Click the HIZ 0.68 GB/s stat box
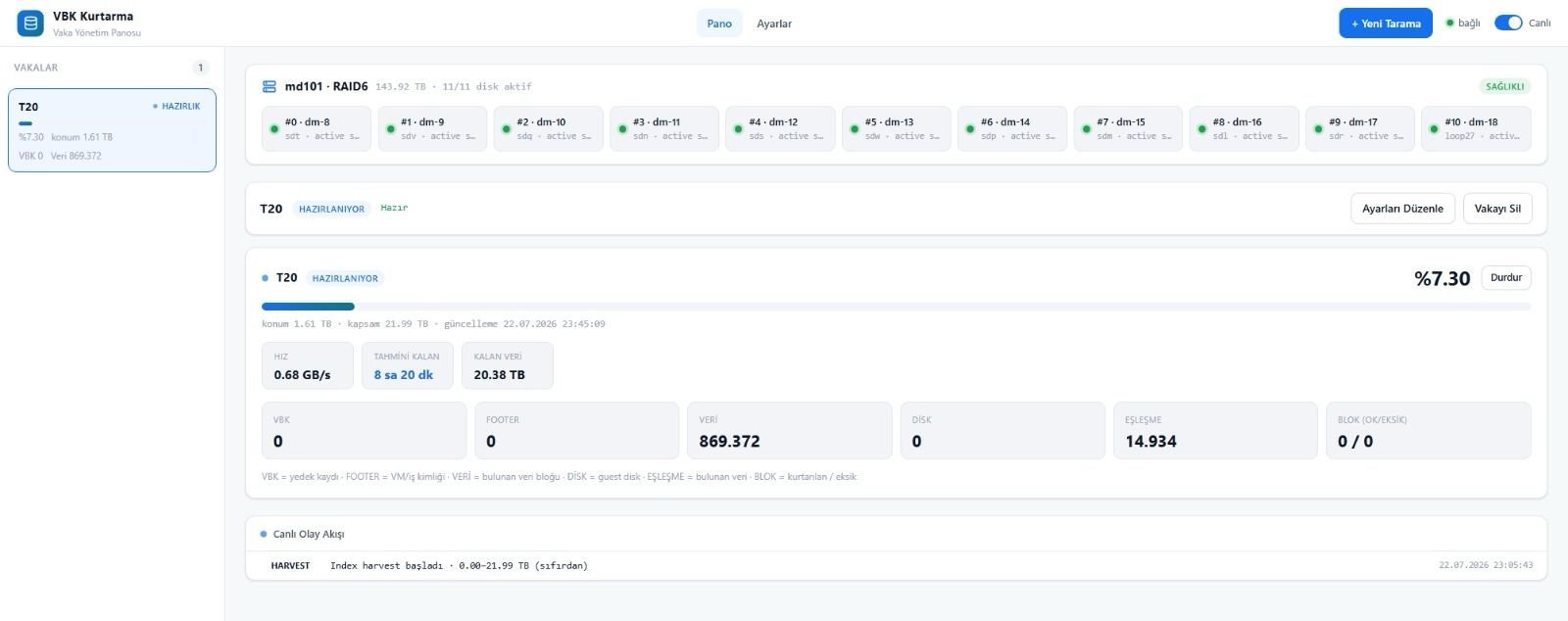The width and height of the screenshot is (1568, 621). click(x=308, y=365)
